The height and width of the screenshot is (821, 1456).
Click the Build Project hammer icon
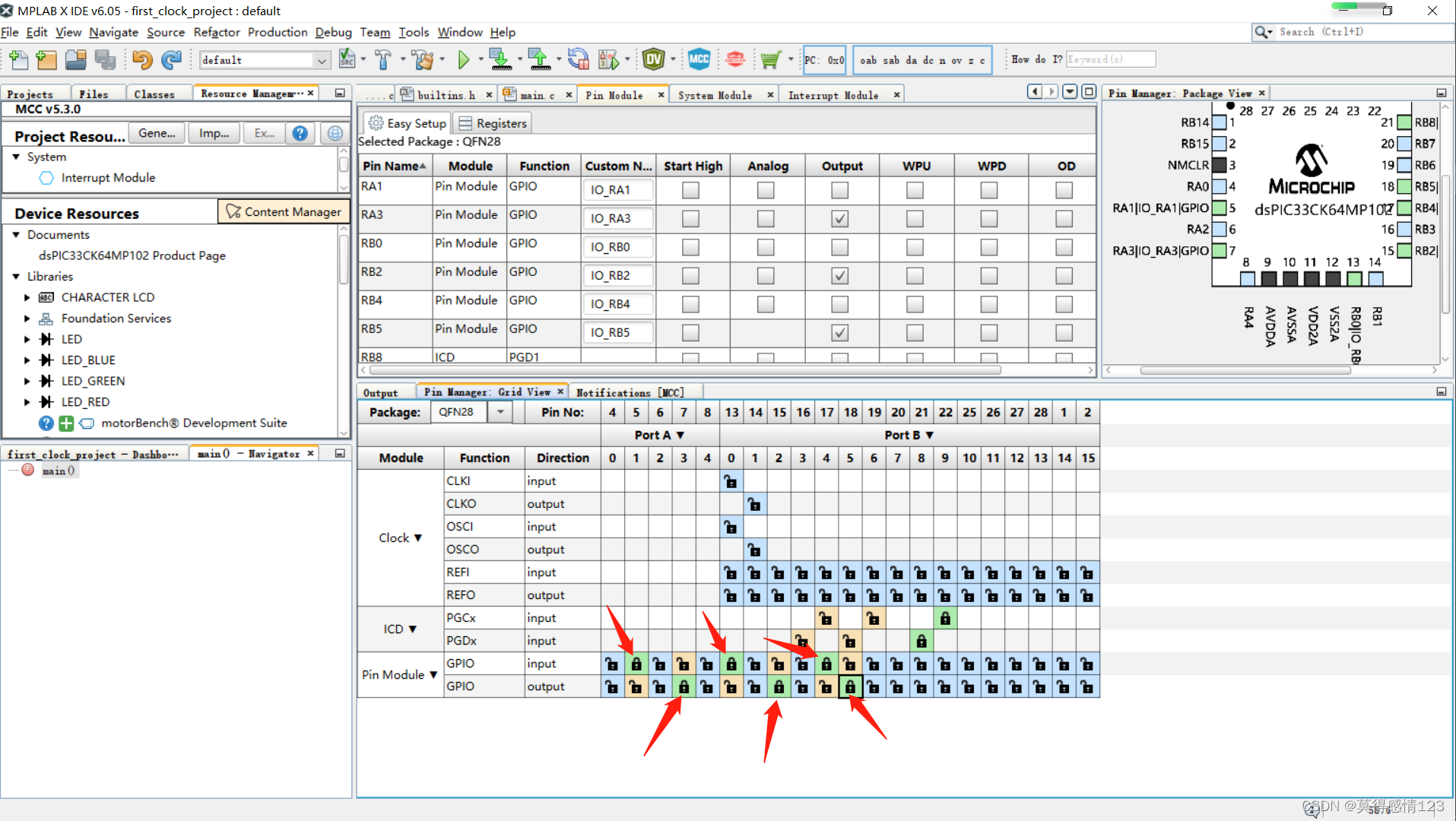tap(383, 59)
